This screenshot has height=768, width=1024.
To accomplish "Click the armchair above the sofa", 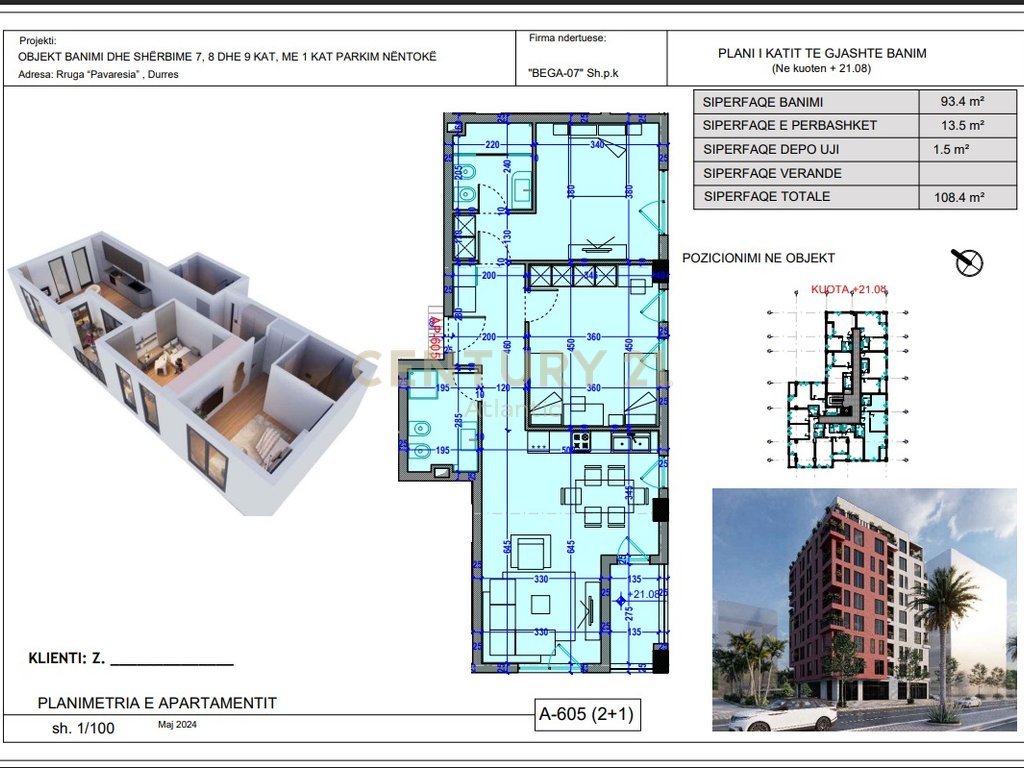I will (529, 551).
